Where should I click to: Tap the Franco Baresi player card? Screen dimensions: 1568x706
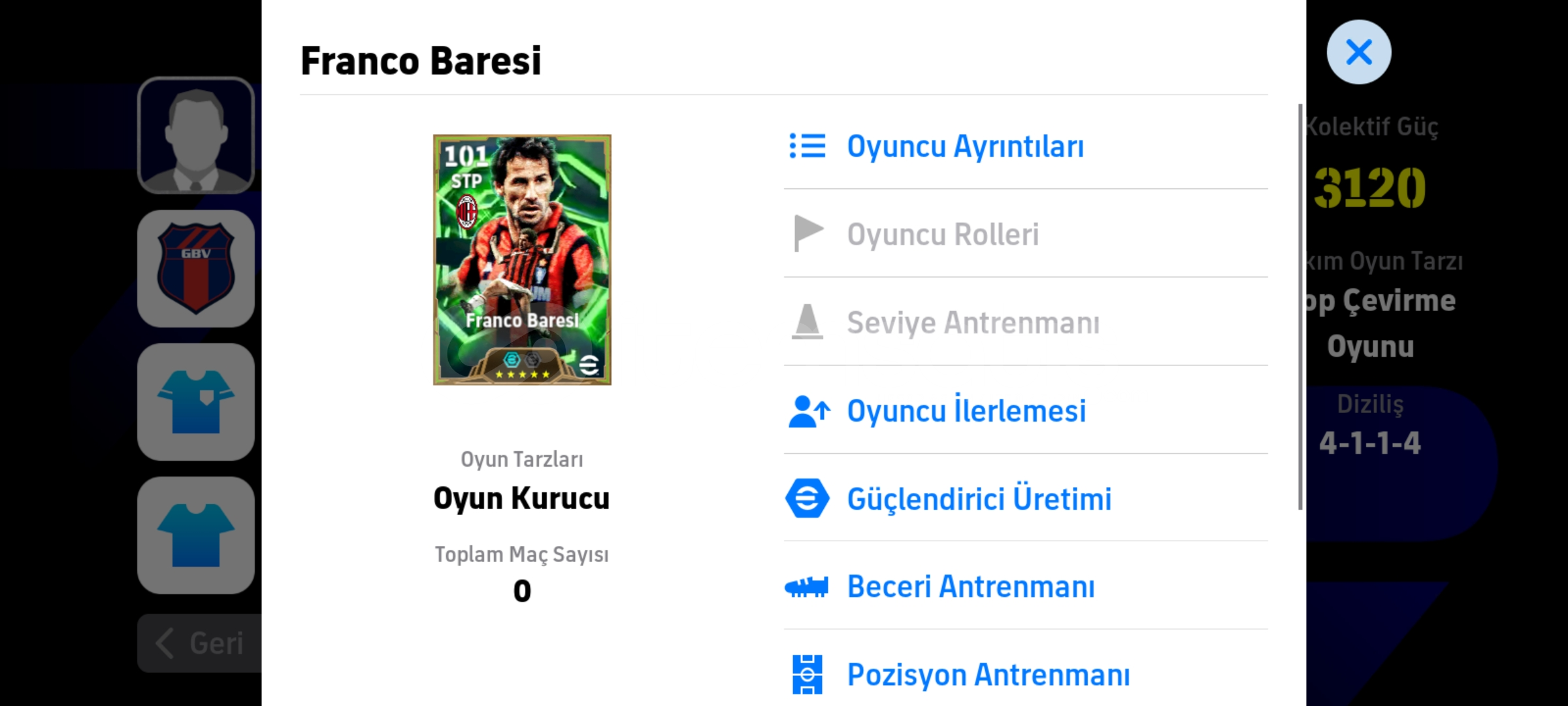(x=522, y=260)
